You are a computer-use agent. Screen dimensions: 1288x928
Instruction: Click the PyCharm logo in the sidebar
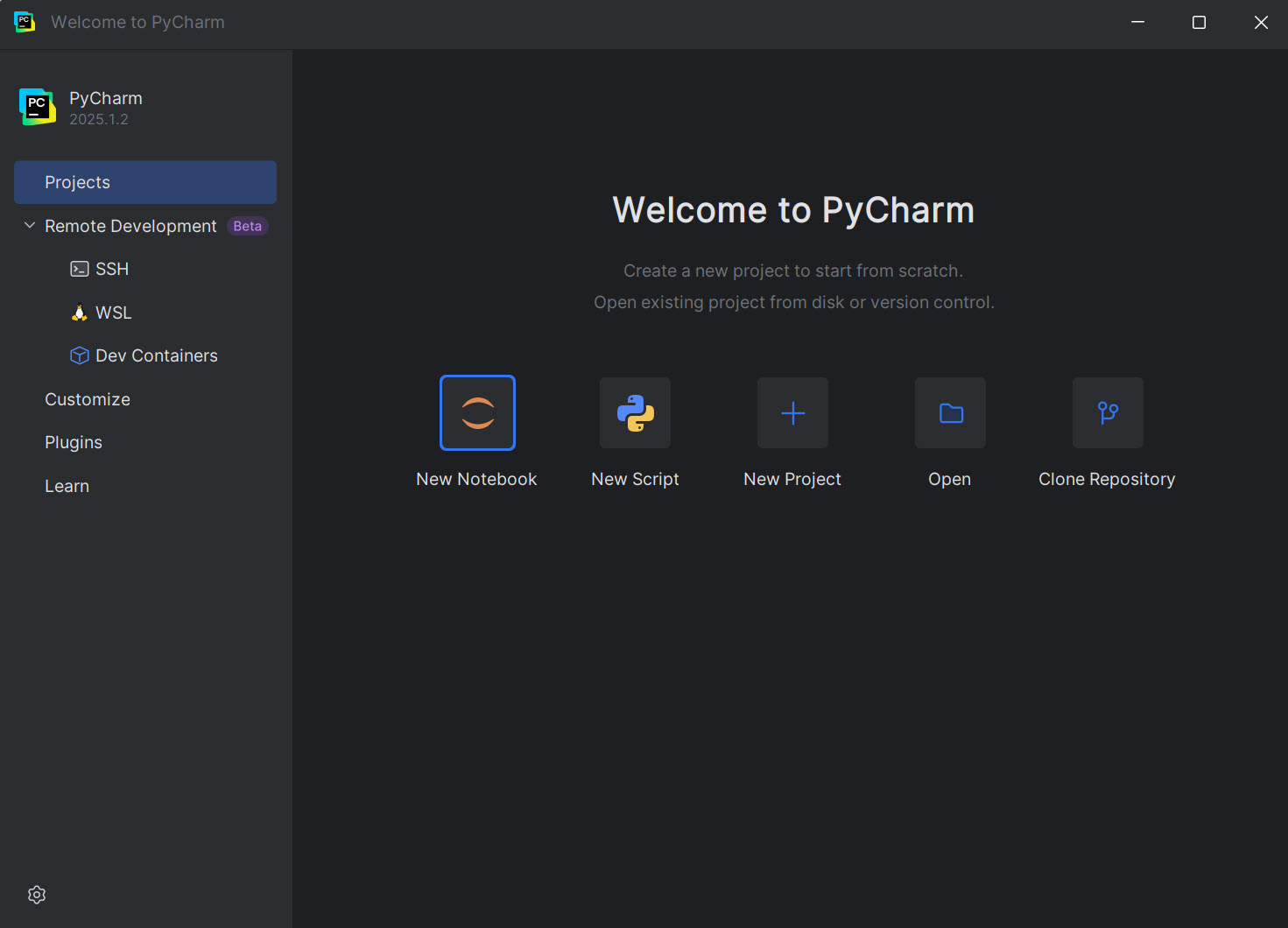(x=37, y=106)
